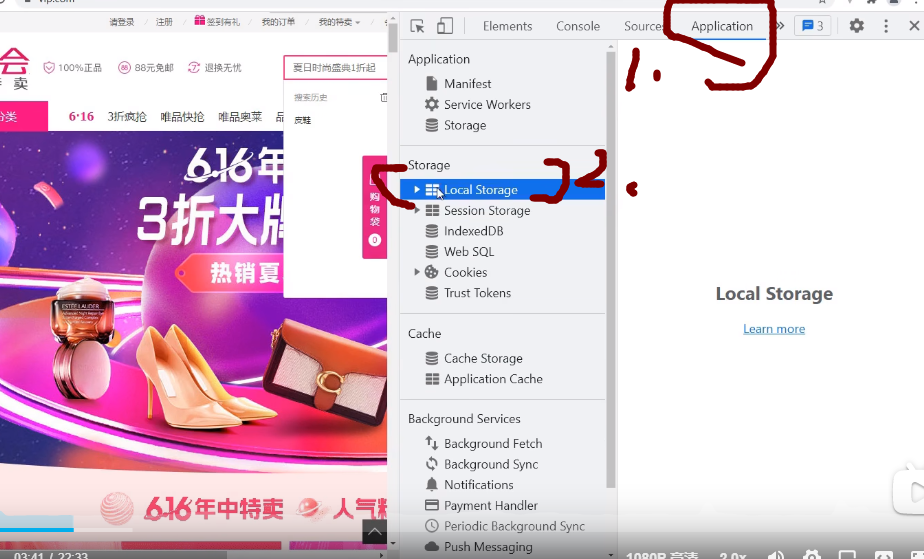Click the webpage vertical scrollbar thumb
The width and height of the screenshot is (924, 559).
pyautogui.click(x=393, y=37)
